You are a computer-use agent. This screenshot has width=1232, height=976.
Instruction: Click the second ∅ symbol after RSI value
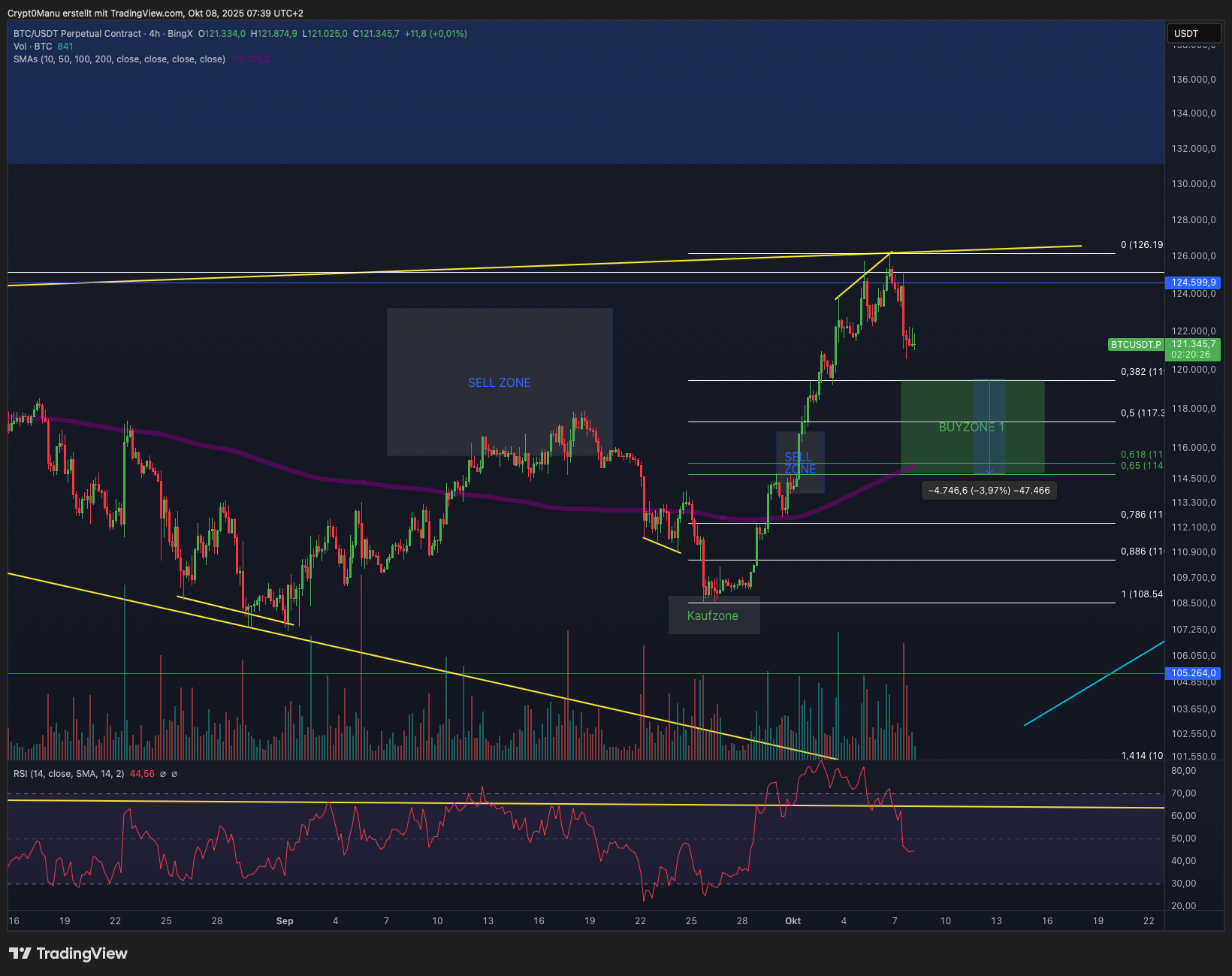pyautogui.click(x=174, y=774)
